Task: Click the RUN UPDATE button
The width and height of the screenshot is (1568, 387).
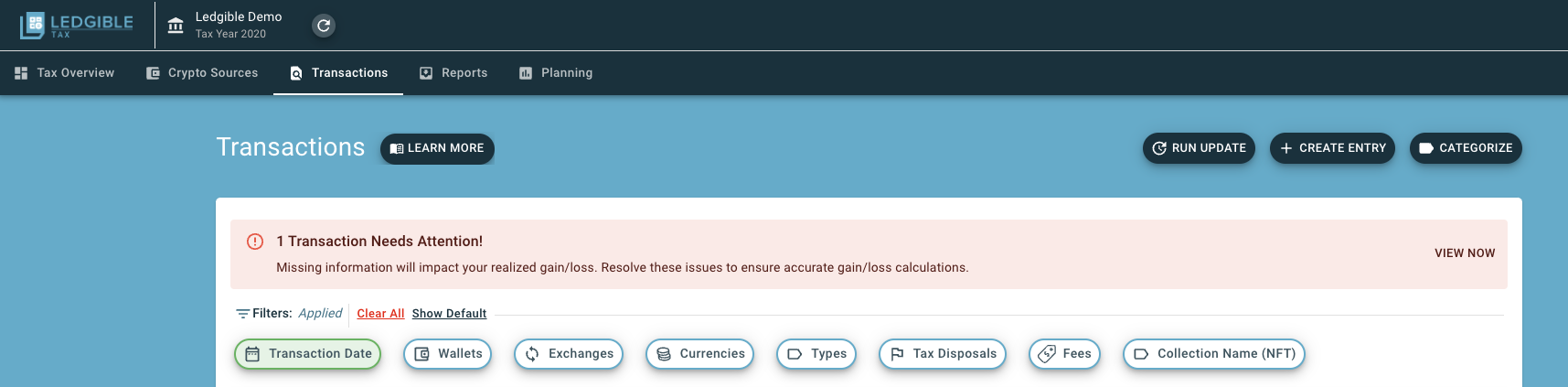Action: [x=1199, y=148]
